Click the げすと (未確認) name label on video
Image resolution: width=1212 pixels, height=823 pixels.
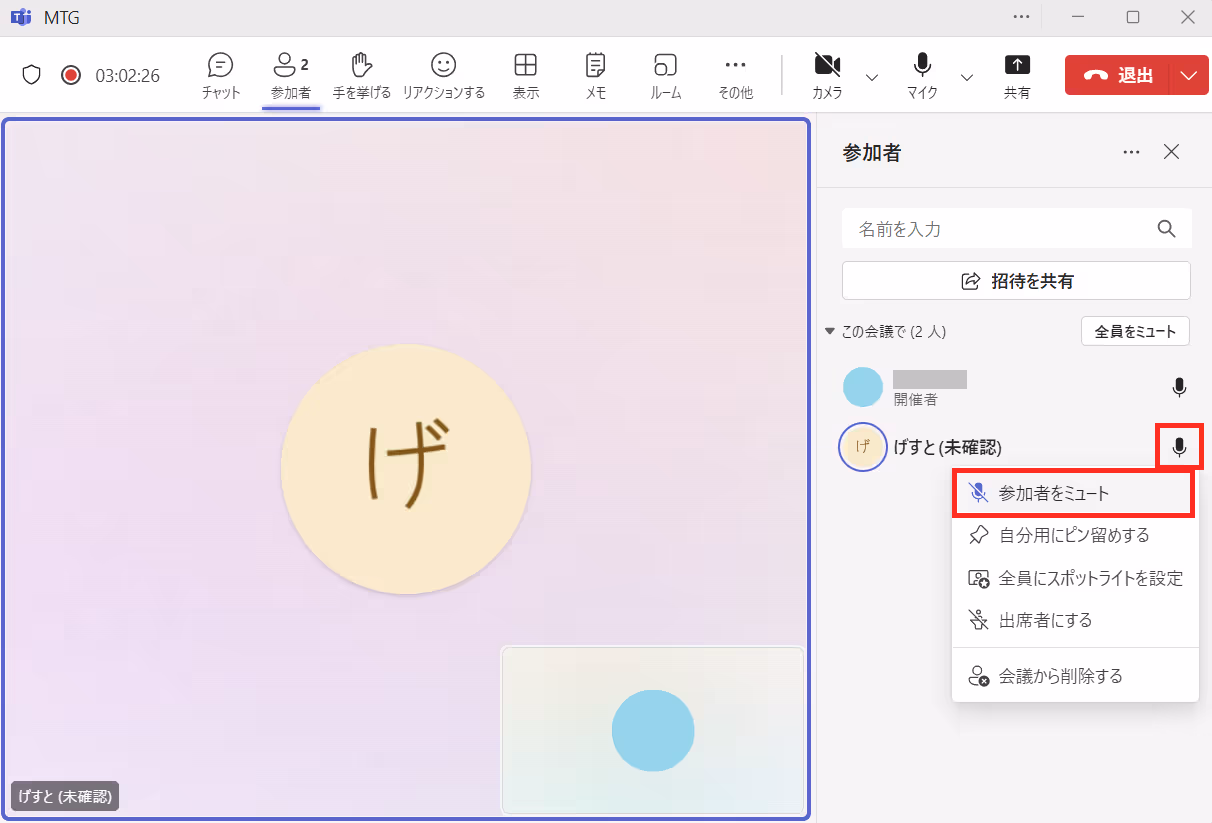[x=64, y=796]
